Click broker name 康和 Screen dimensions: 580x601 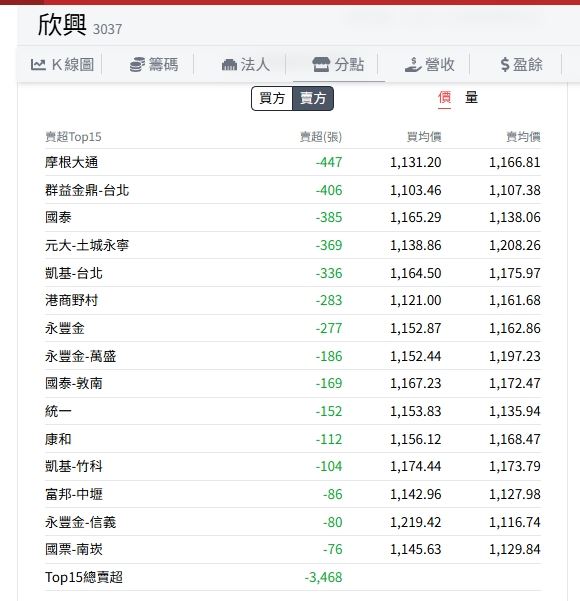click(58, 439)
